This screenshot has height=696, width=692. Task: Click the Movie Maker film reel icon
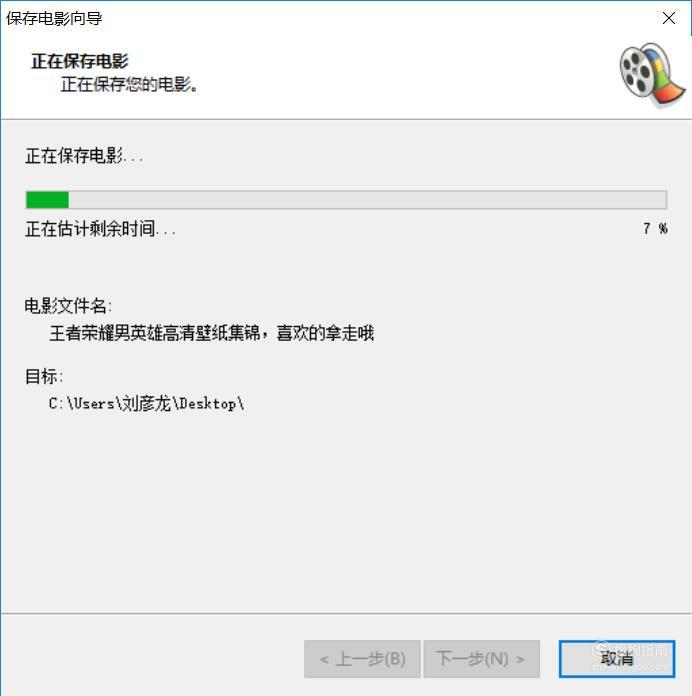(652, 75)
